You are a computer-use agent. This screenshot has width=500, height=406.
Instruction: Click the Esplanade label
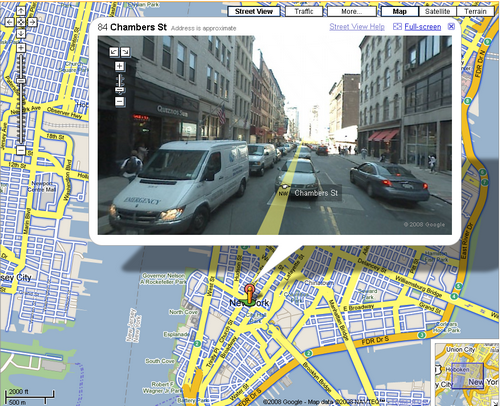tap(176, 334)
